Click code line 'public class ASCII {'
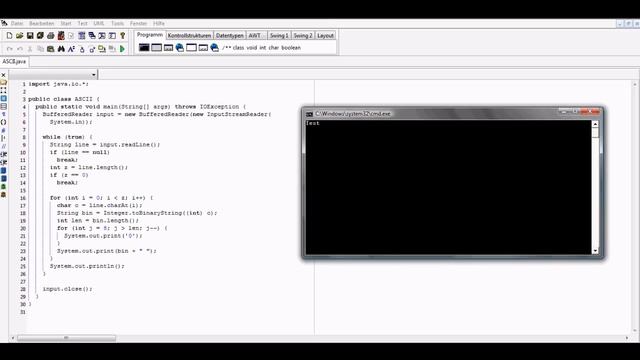 point(64,99)
